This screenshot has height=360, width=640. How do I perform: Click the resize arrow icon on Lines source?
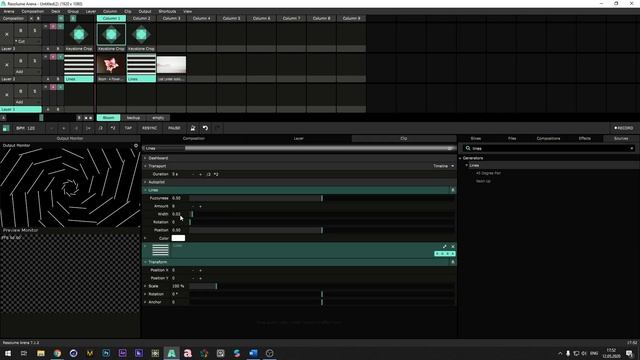444,247
